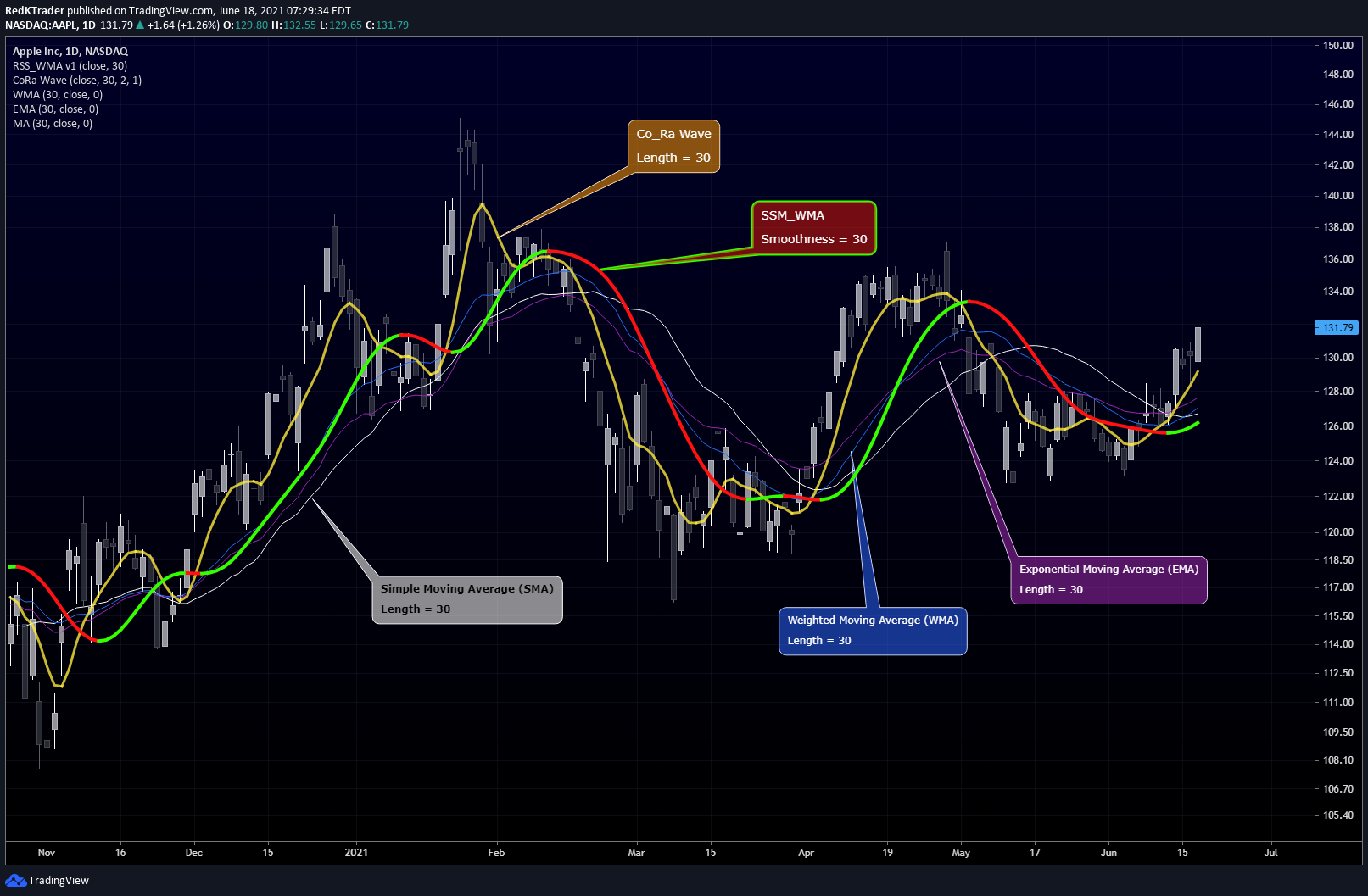Click the 'Apple Inc, 1D, NASDAQ' legend title
Viewport: 1368px width, 896px height.
point(70,52)
